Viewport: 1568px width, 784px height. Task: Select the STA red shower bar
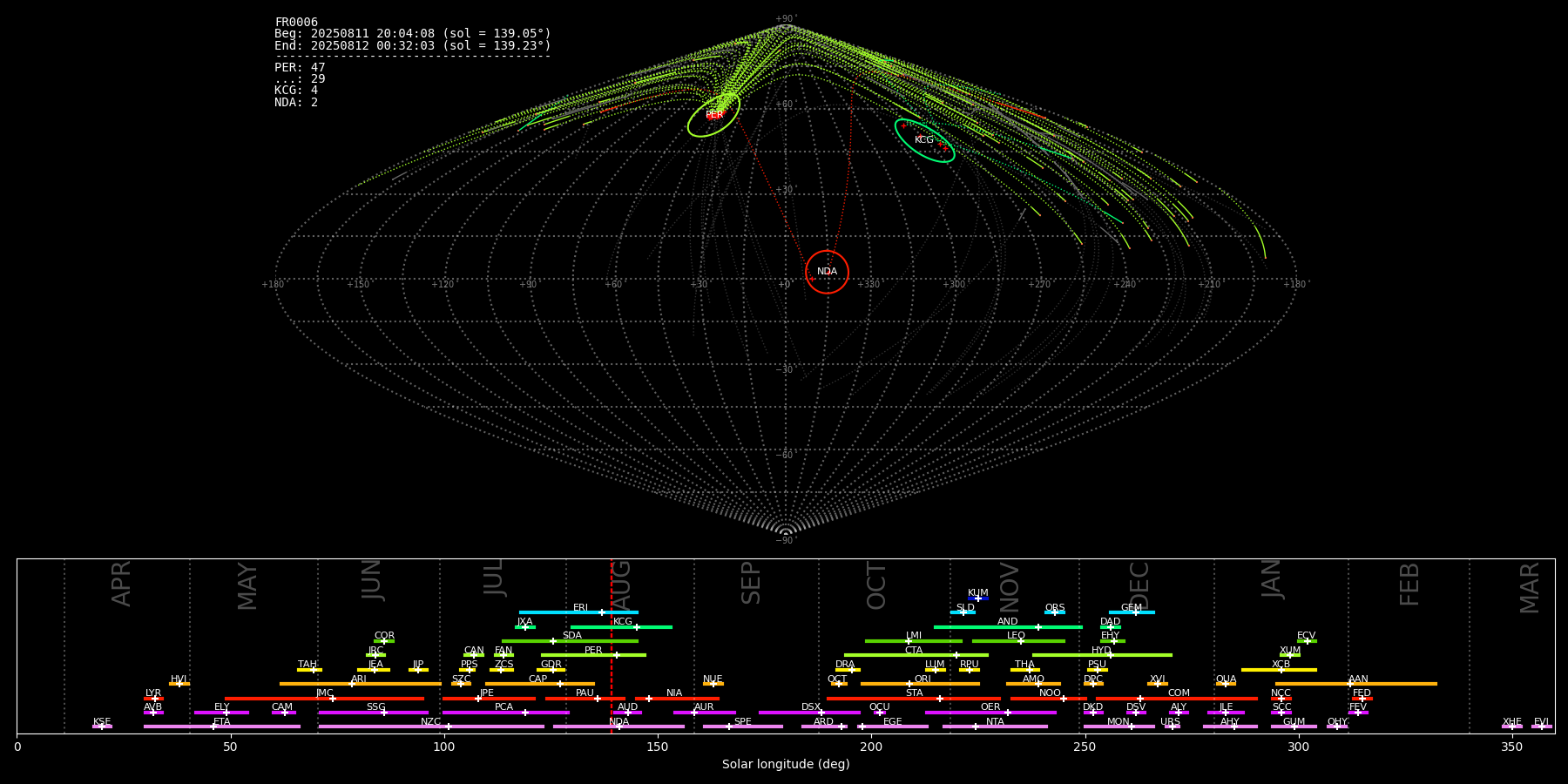pyautogui.click(x=914, y=699)
